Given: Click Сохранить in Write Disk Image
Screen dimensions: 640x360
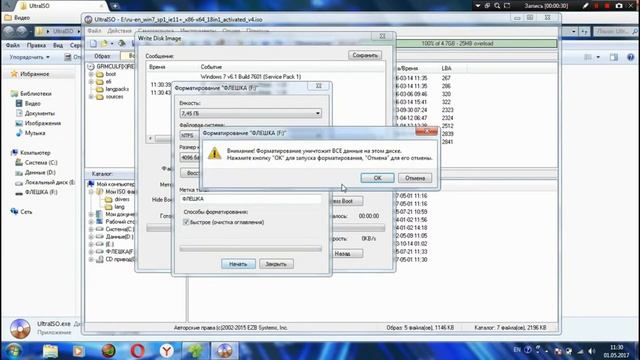Looking at the screenshot, I should 365,55.
